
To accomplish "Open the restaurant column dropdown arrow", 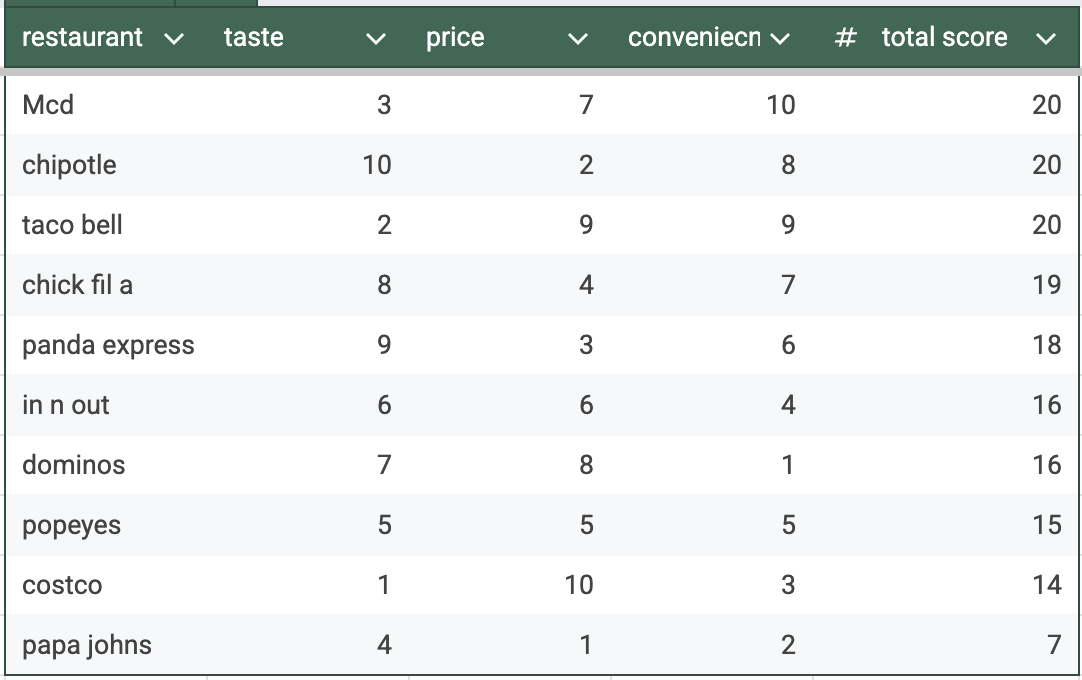I will (174, 39).
